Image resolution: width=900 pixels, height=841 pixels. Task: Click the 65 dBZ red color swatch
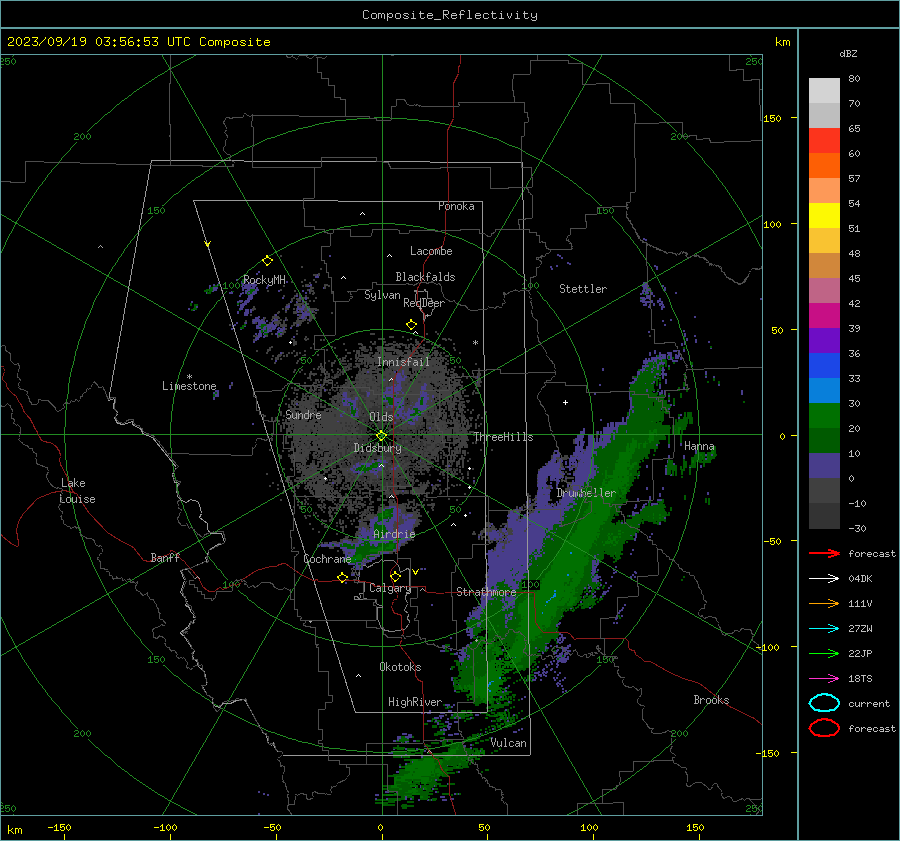pyautogui.click(x=824, y=140)
